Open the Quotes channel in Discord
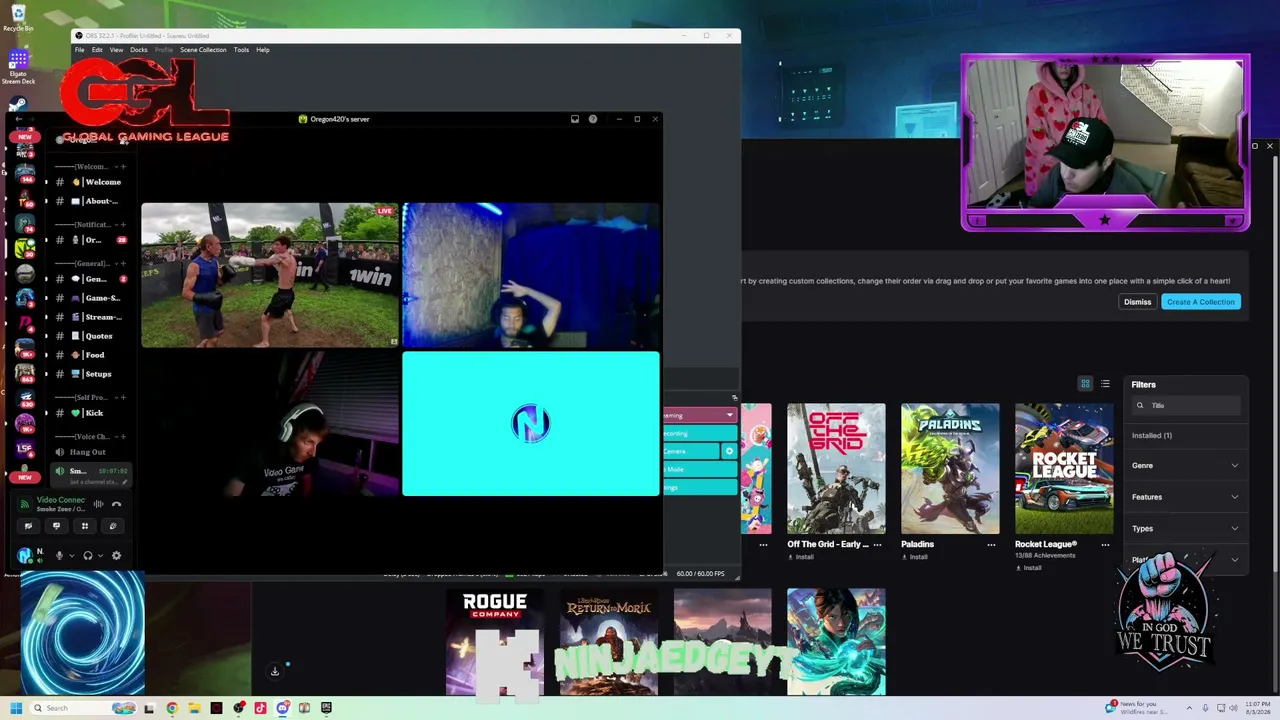The width and height of the screenshot is (1280, 720). [92, 336]
